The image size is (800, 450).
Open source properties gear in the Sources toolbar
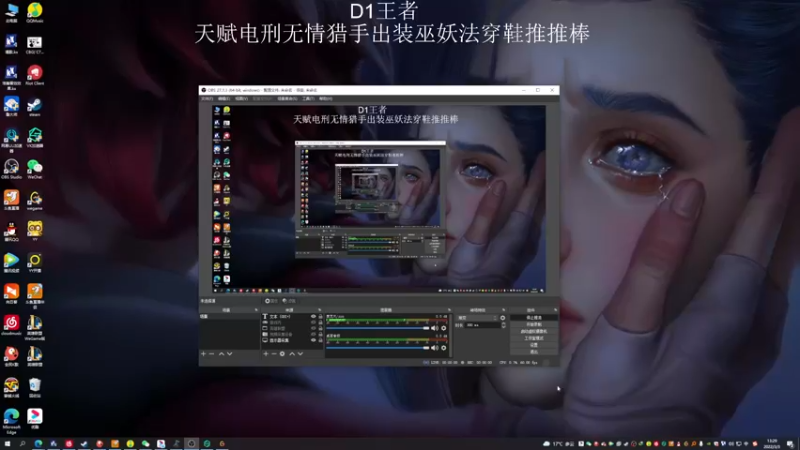point(282,354)
